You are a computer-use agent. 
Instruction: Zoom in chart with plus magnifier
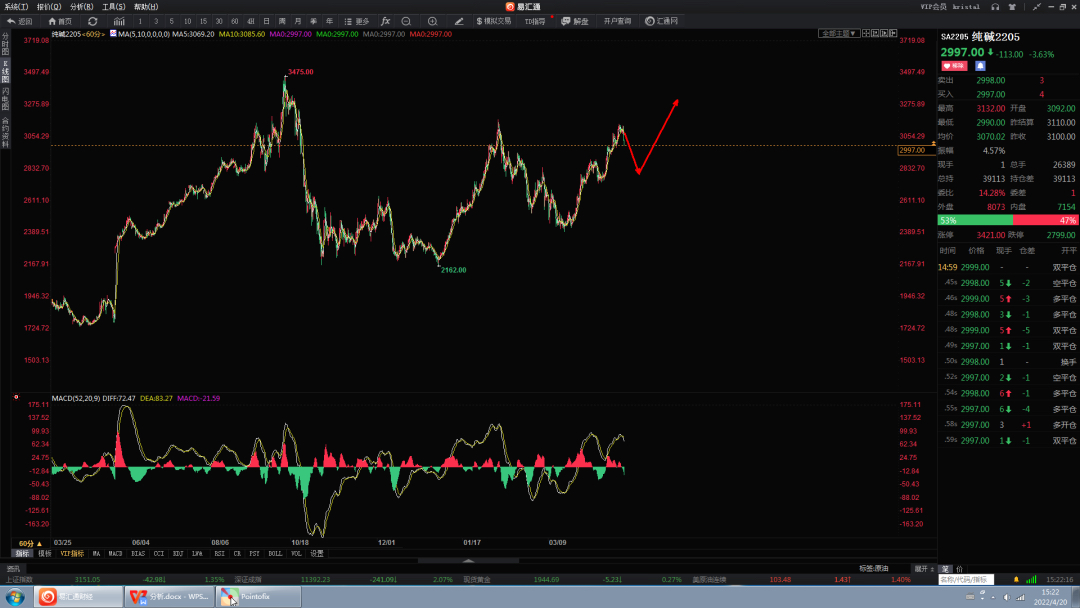pyautogui.click(x=433, y=21)
